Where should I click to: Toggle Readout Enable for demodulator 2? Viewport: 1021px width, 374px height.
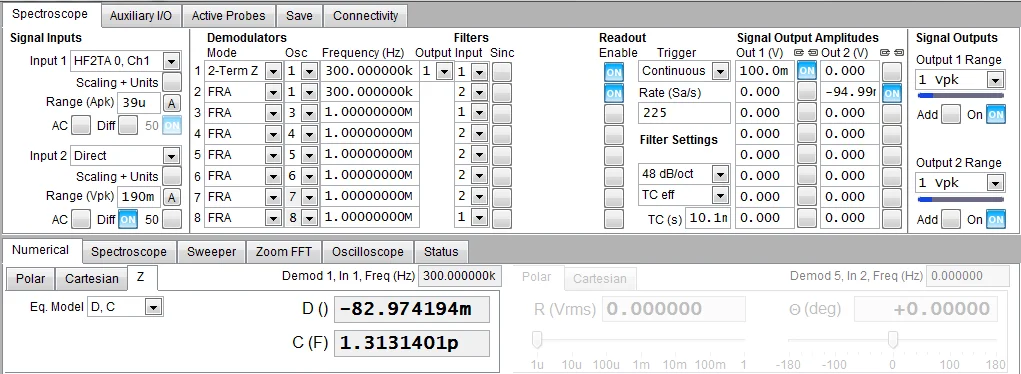(613, 93)
